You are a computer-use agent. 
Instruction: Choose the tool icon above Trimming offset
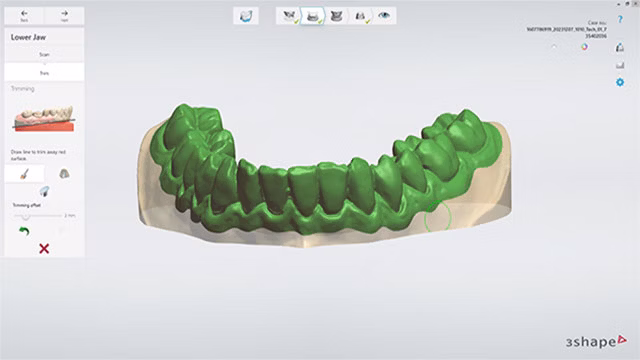pos(44,191)
